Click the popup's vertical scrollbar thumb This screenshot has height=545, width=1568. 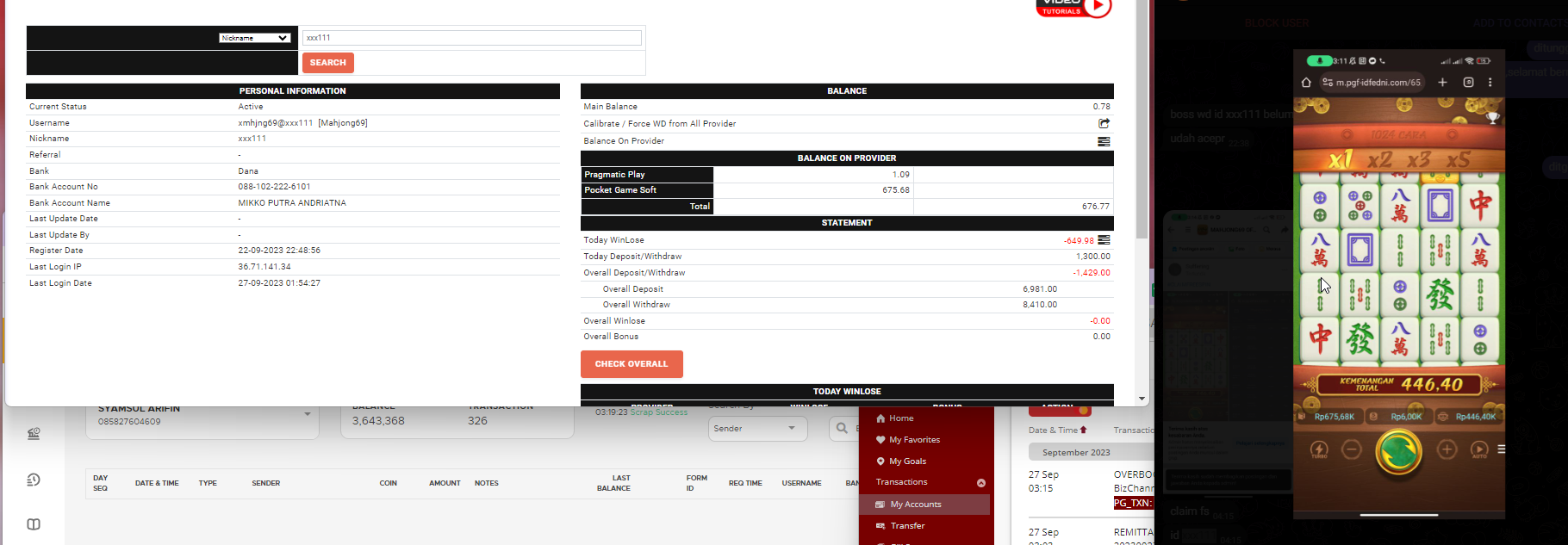1142,121
